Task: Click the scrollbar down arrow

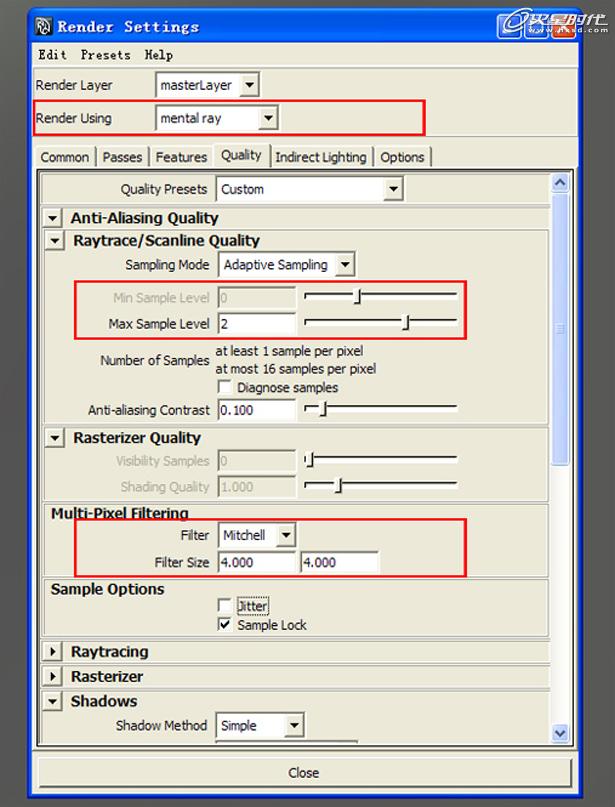Action: (x=560, y=733)
